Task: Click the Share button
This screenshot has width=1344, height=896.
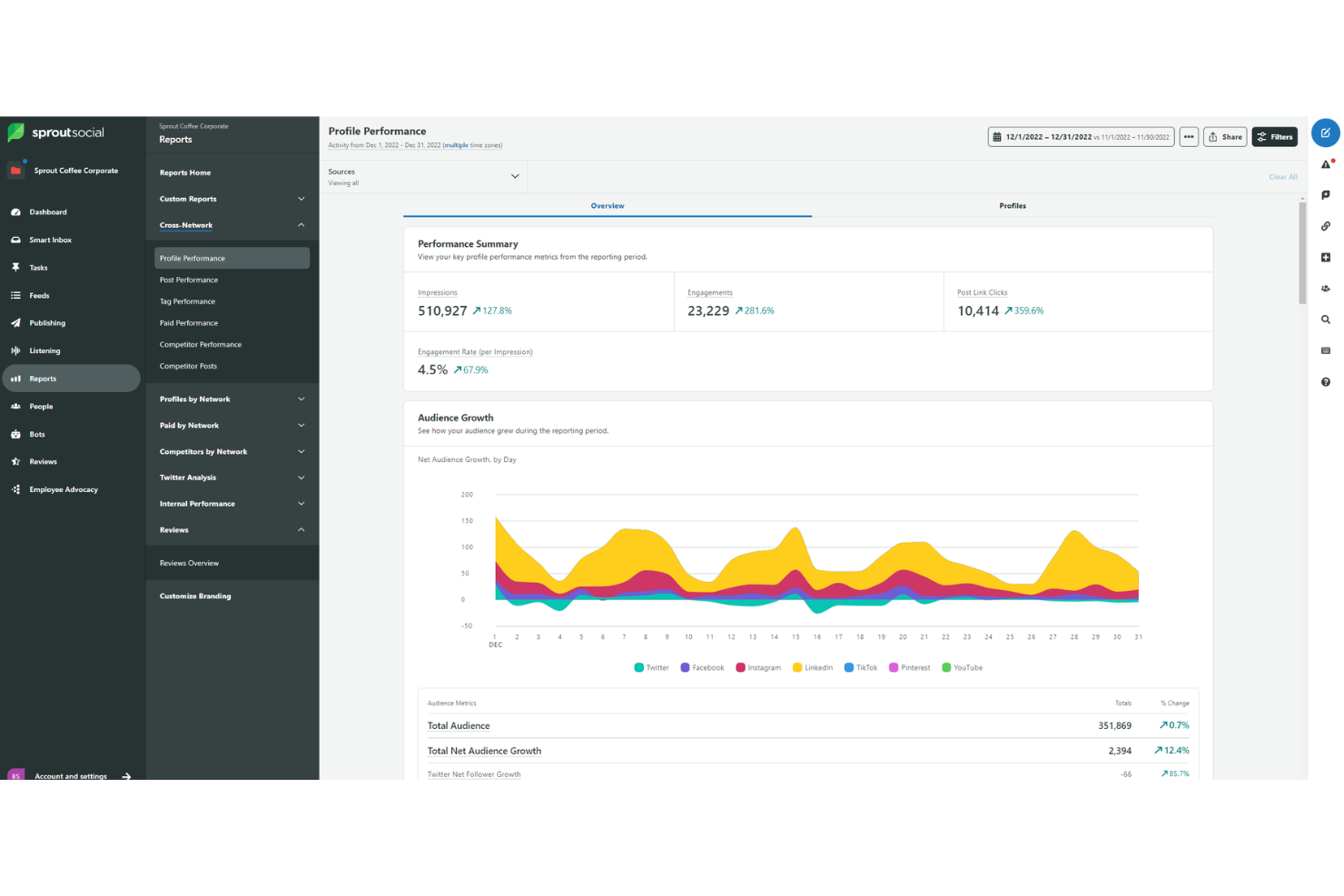Action: pos(1225,136)
